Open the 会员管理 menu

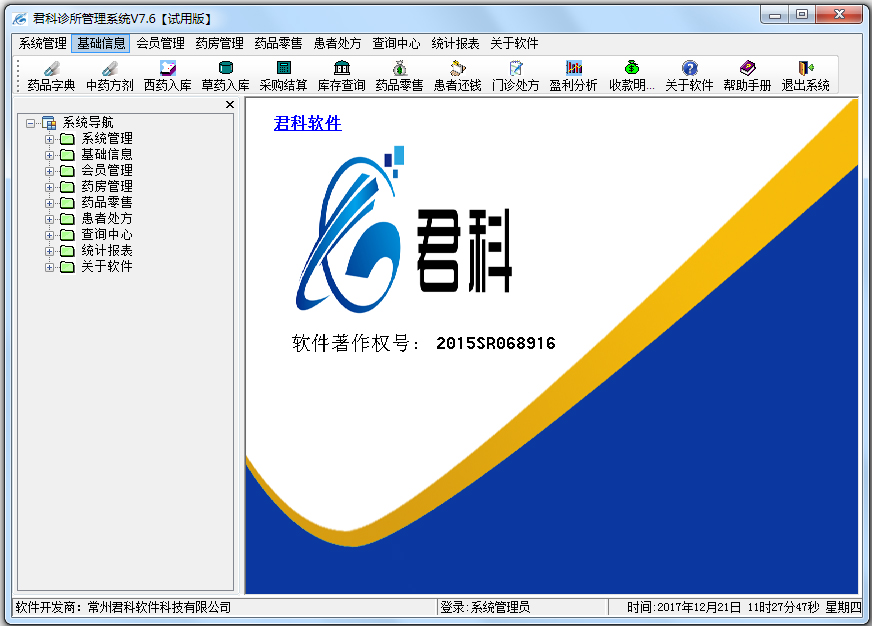pyautogui.click(x=160, y=43)
